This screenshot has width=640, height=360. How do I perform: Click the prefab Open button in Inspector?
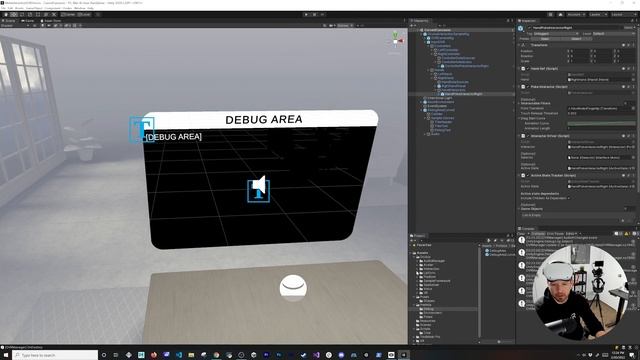(545, 39)
